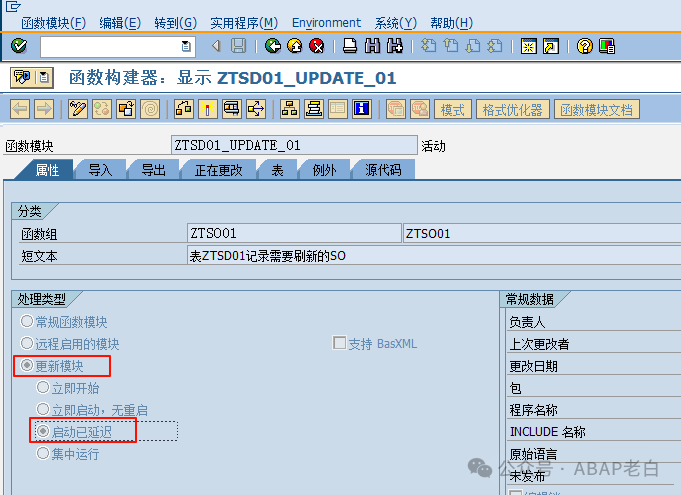Select 启动已延迟 radio button

point(43,431)
